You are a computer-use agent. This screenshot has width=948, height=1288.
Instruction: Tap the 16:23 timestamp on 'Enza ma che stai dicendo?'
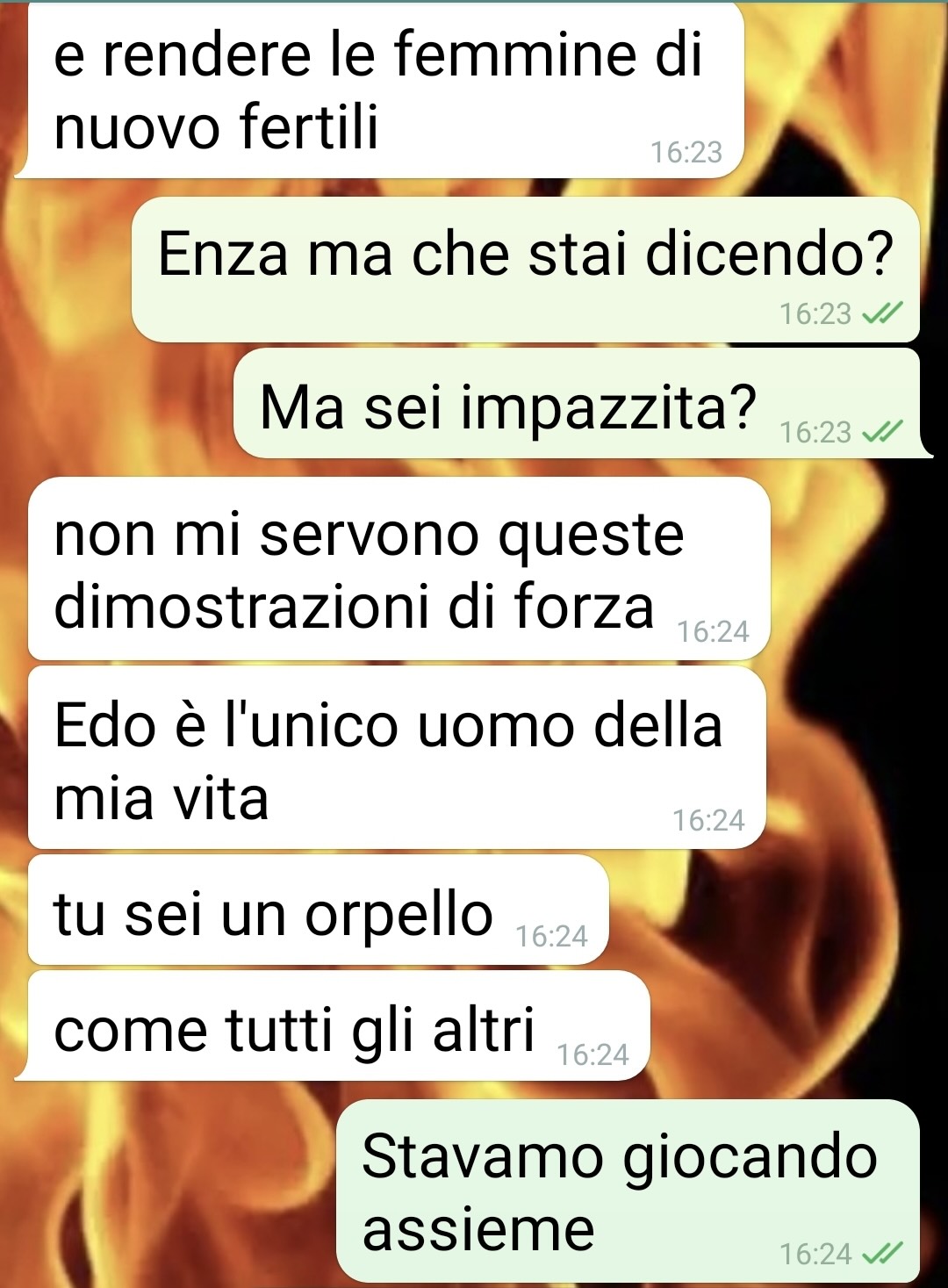tap(815, 313)
